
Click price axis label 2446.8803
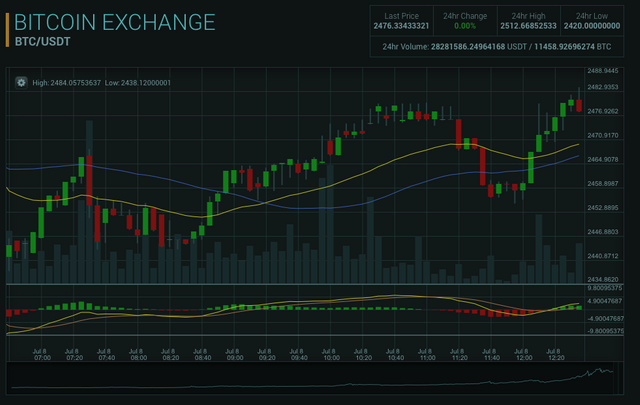pos(602,231)
